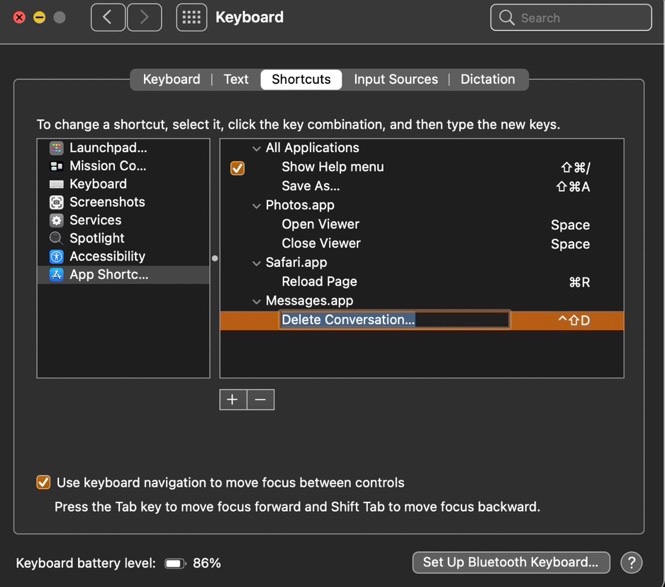Switch to the Keyboard tab

[171, 79]
